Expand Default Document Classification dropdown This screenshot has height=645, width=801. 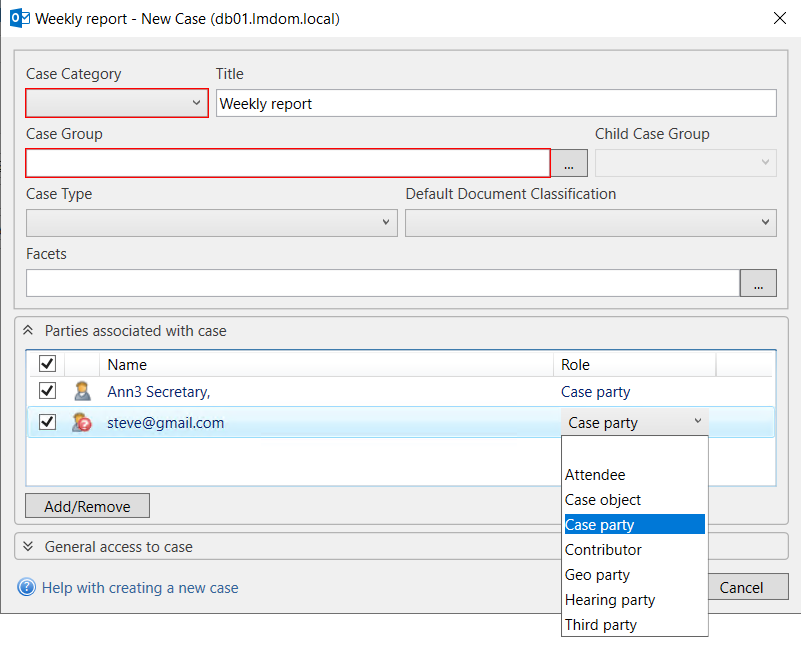pos(590,223)
